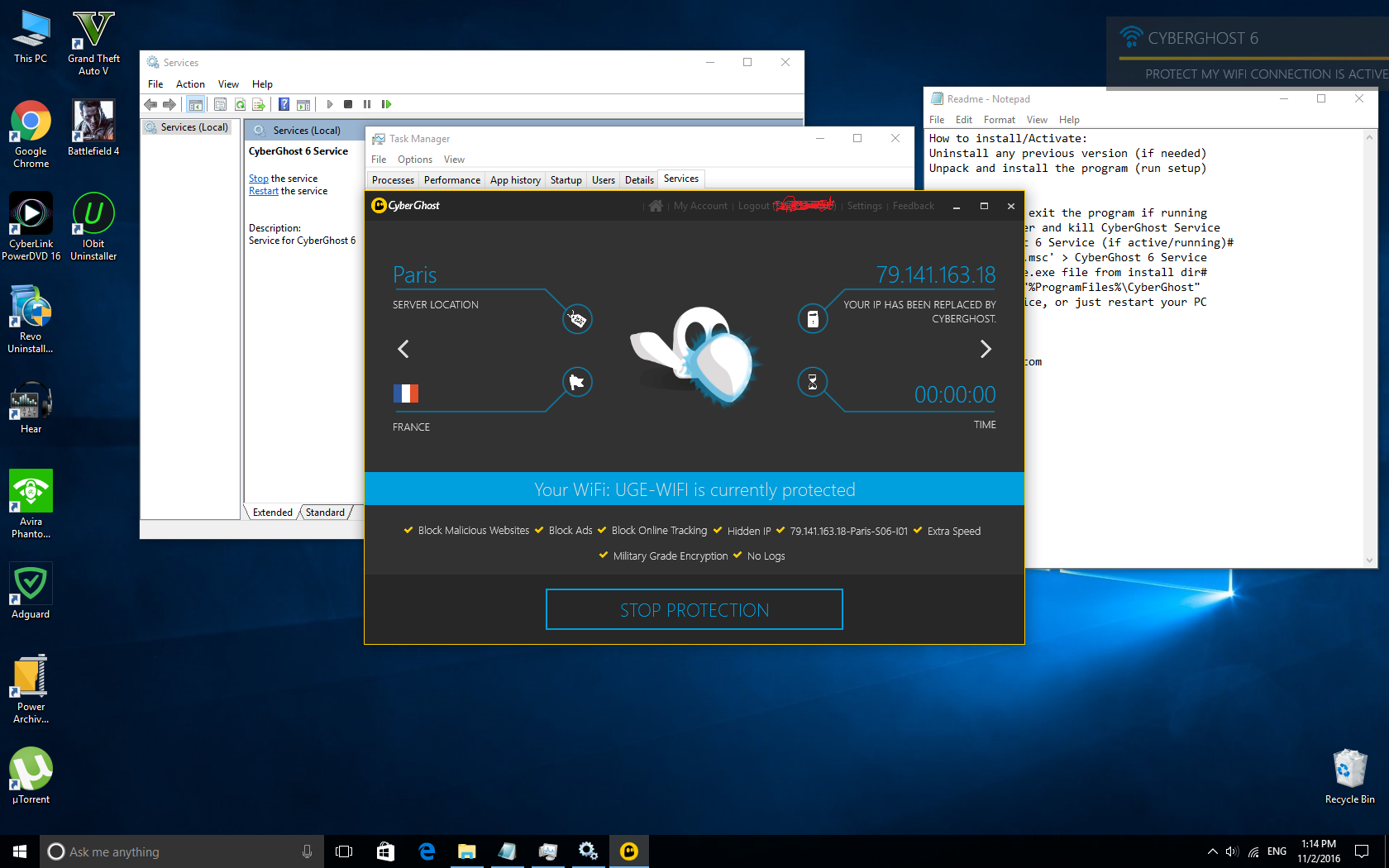Switch to Notepad on the taskbar

coord(508,851)
